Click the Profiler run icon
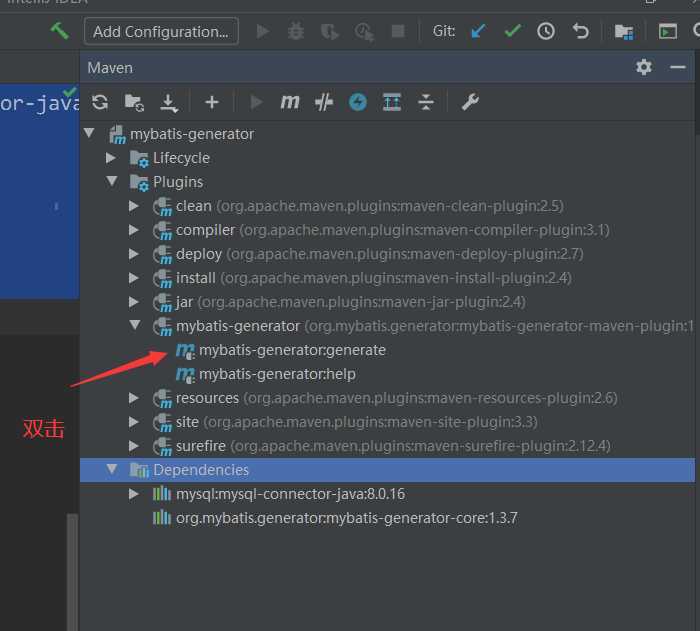700x631 pixels. (364, 32)
